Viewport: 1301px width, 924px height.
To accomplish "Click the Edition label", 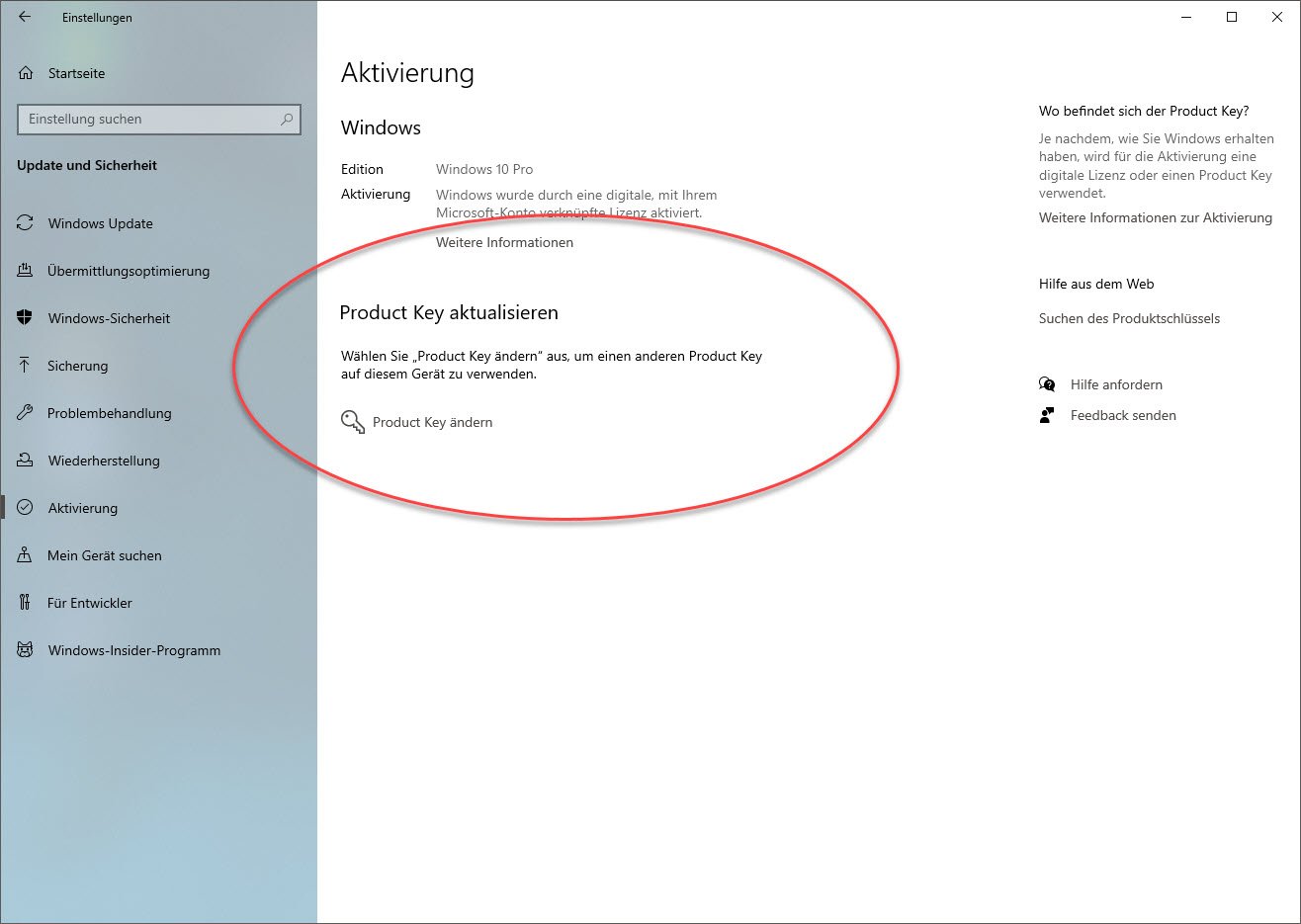I will 362,169.
